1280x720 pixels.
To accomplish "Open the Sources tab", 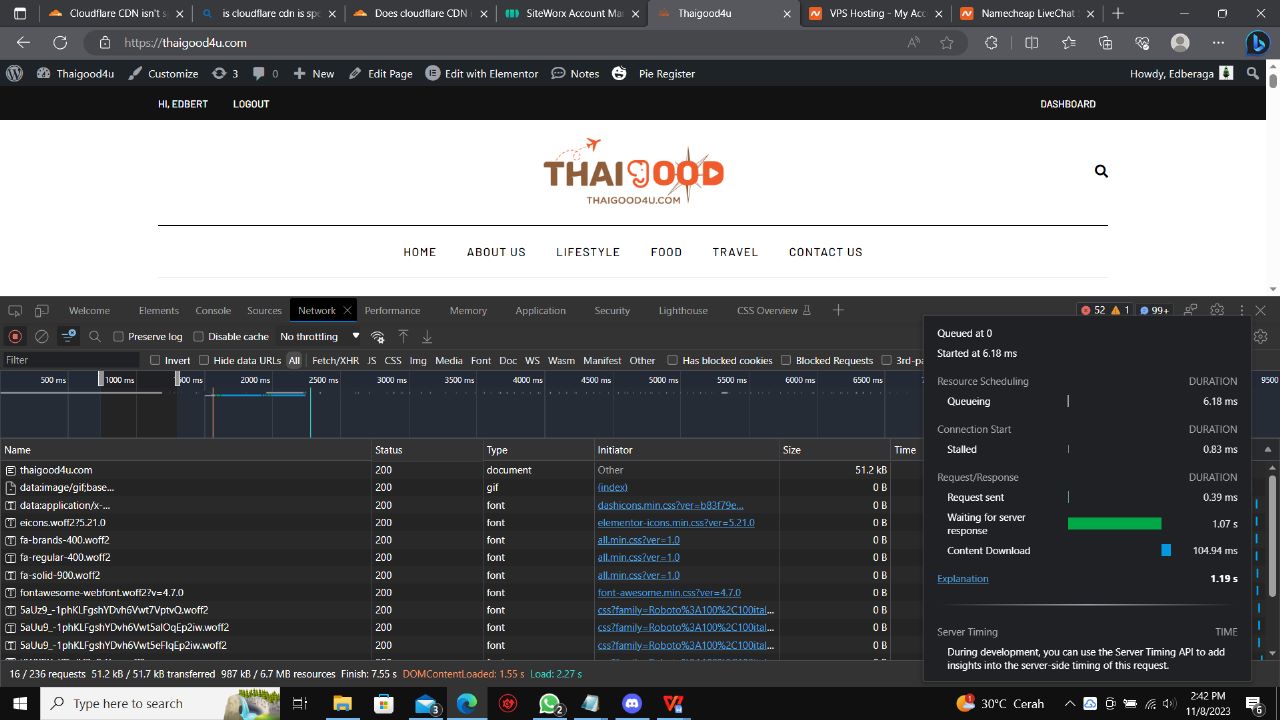I will (264, 311).
